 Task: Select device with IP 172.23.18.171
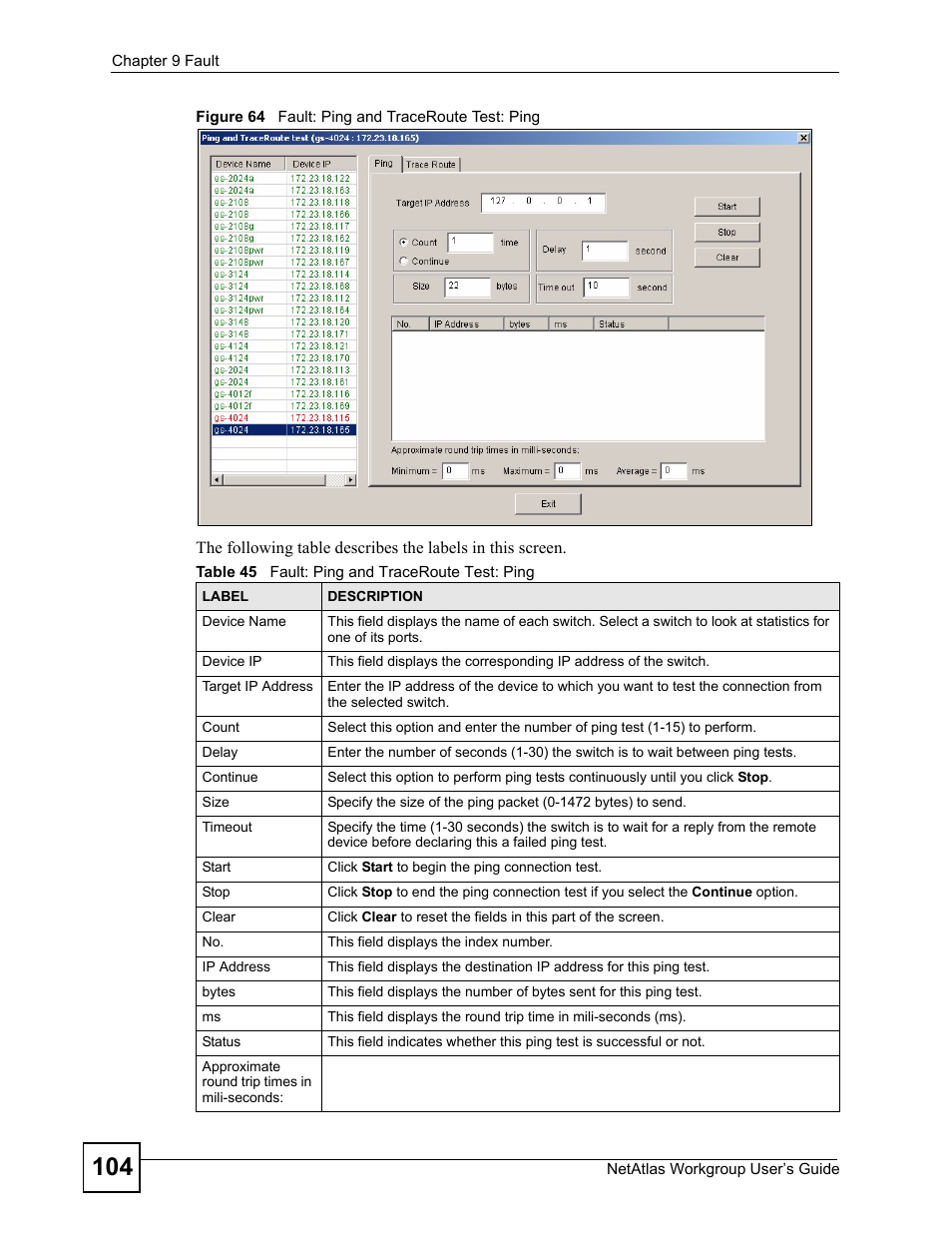point(321,334)
